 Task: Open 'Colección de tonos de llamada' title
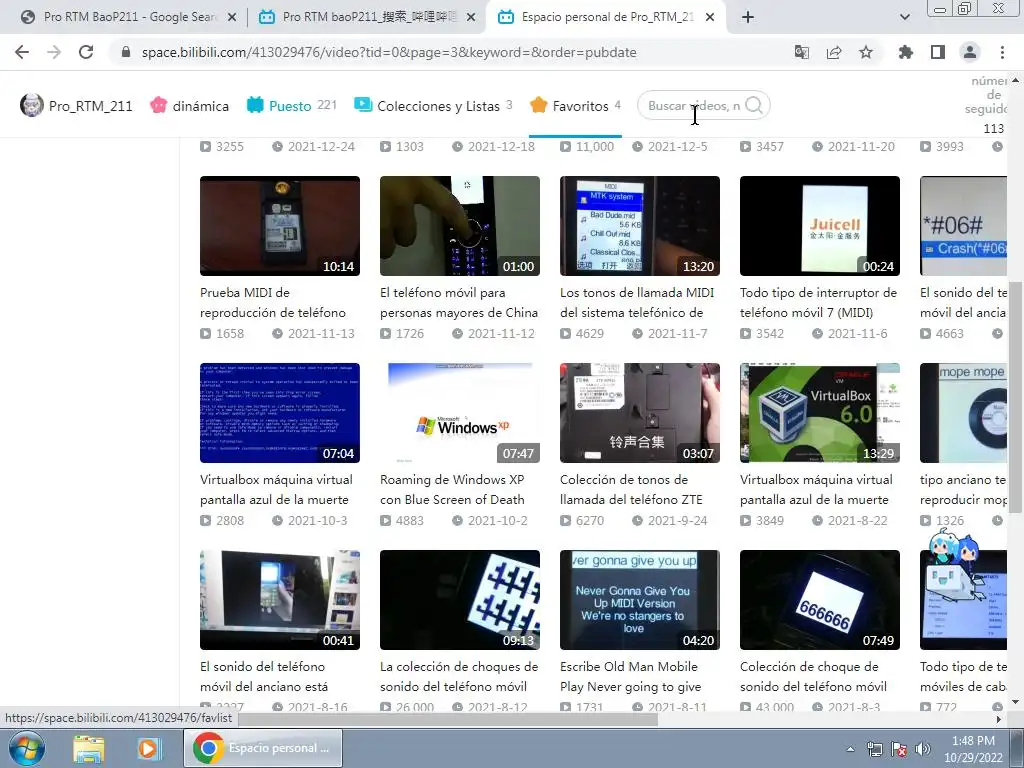click(x=632, y=489)
